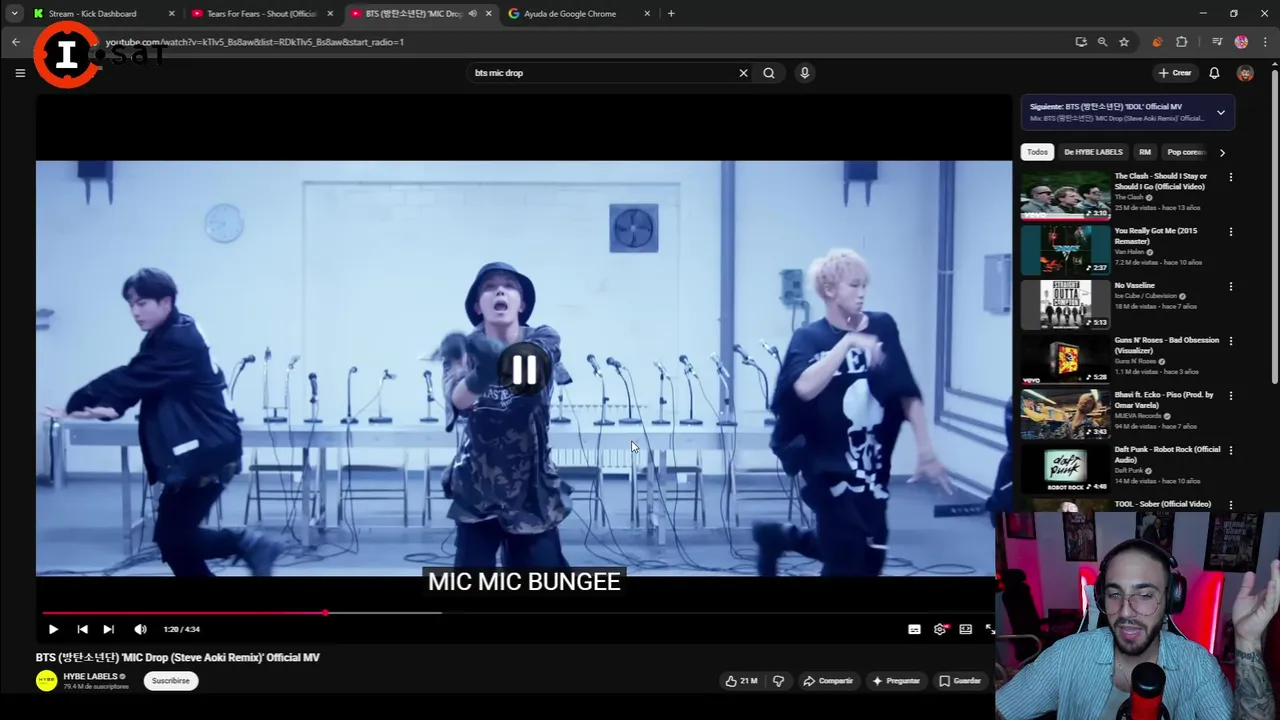Dislike the video with thumbs down
Image resolution: width=1280 pixels, height=720 pixels.
(x=778, y=681)
